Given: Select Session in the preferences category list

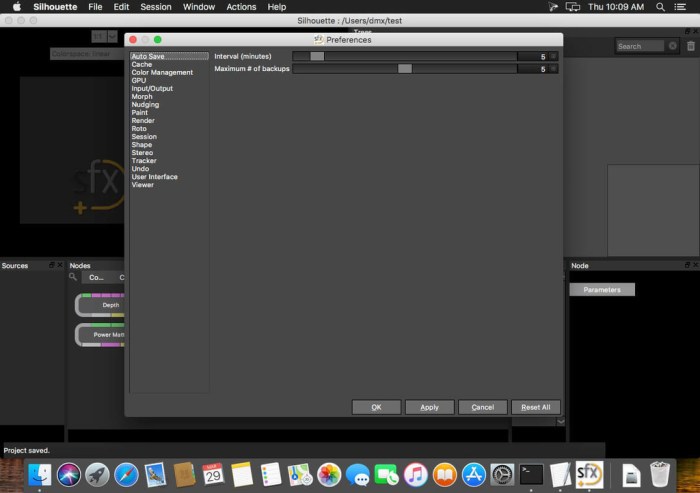Looking at the screenshot, I should pos(144,137).
